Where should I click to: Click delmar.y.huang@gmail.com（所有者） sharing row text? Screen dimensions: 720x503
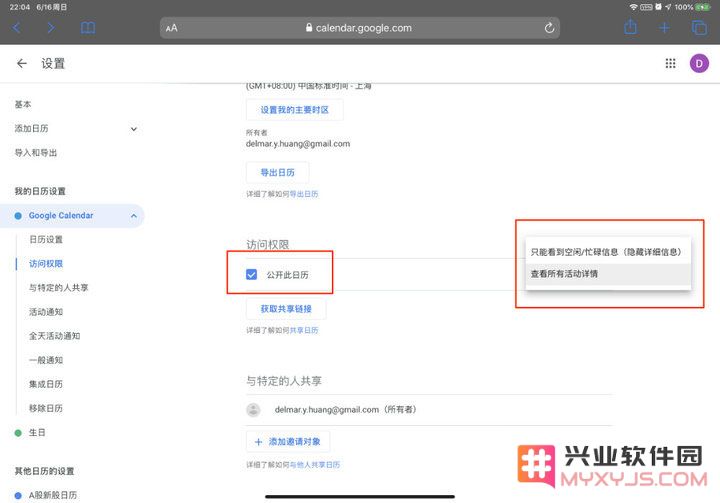(x=345, y=410)
